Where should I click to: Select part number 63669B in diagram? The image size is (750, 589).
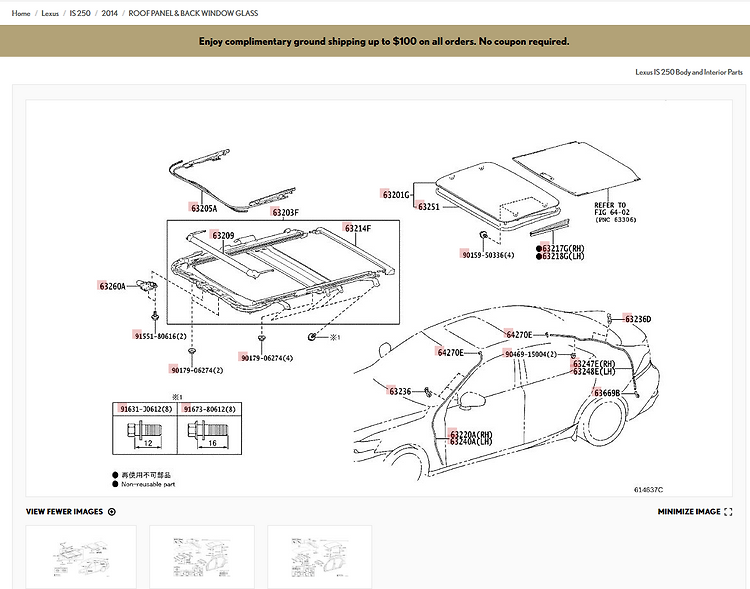[607, 393]
